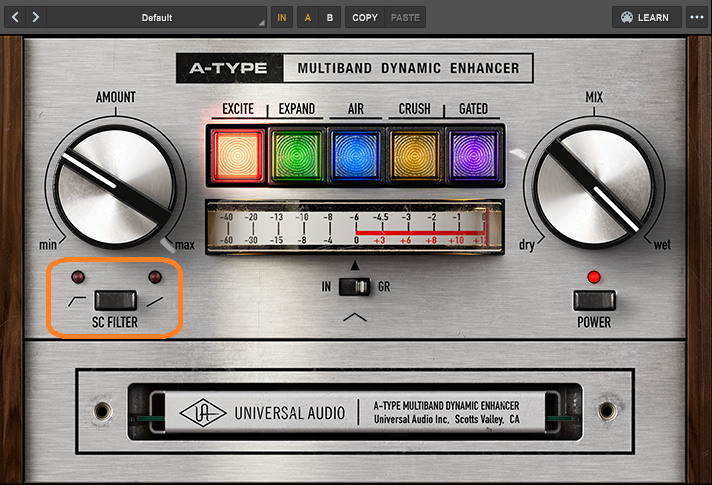Select the red EXCITE mode button
The height and width of the screenshot is (485, 712).
pos(237,157)
